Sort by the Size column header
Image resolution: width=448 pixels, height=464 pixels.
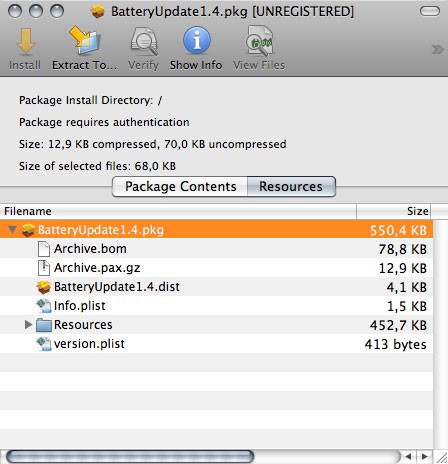pyautogui.click(x=394, y=211)
